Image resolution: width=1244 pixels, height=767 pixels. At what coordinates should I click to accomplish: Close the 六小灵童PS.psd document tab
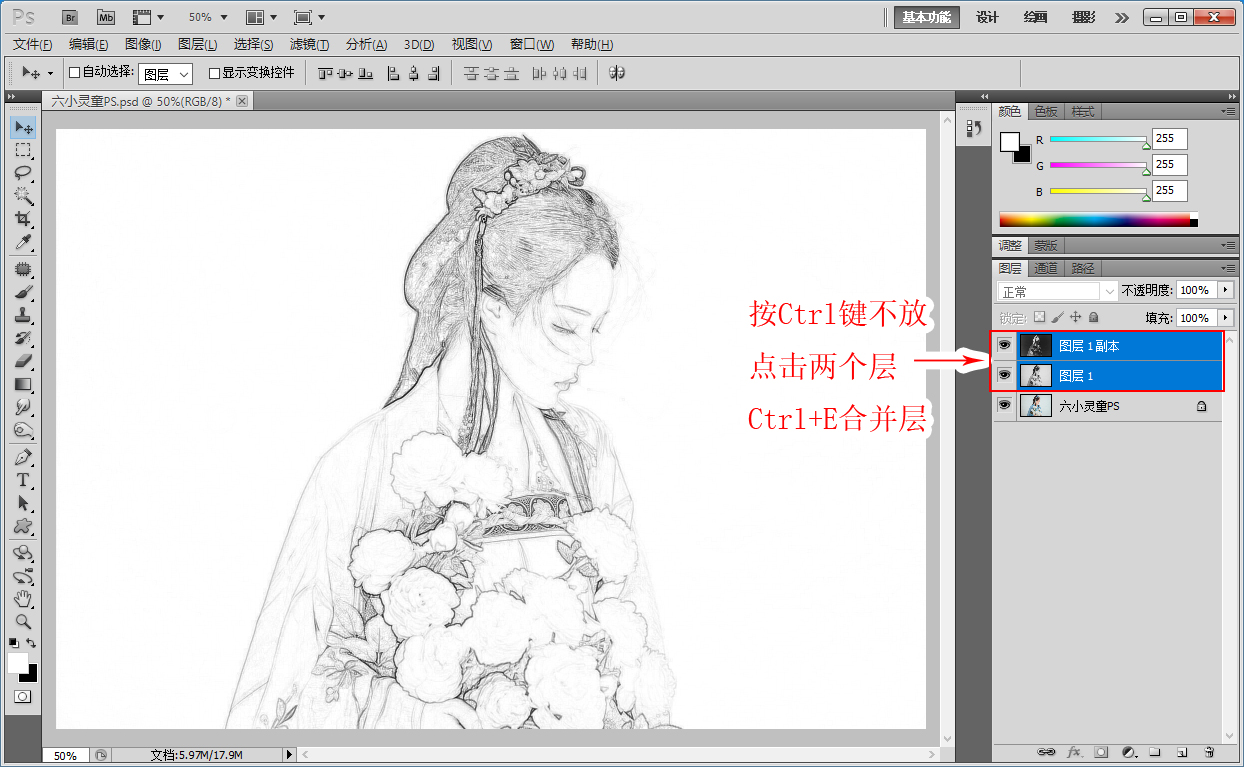[242, 101]
